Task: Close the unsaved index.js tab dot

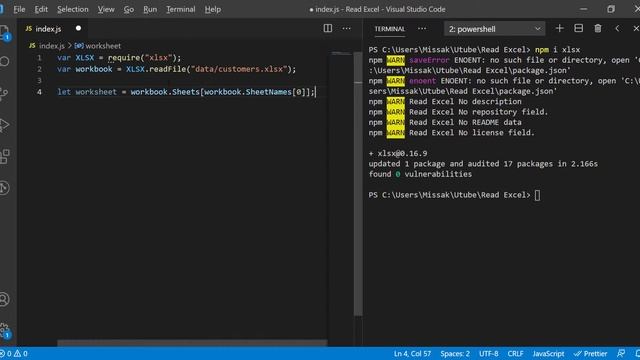Action: point(78,28)
